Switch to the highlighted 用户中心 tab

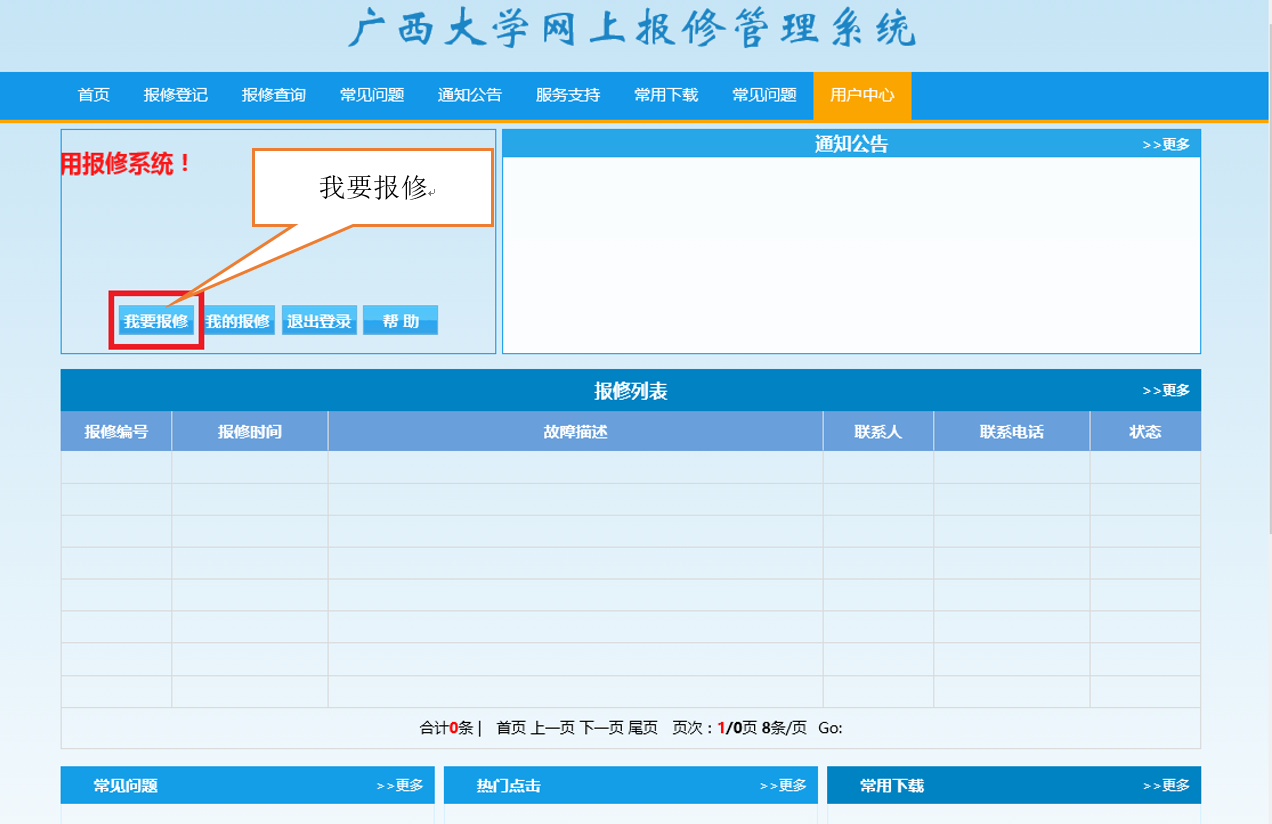click(x=862, y=95)
